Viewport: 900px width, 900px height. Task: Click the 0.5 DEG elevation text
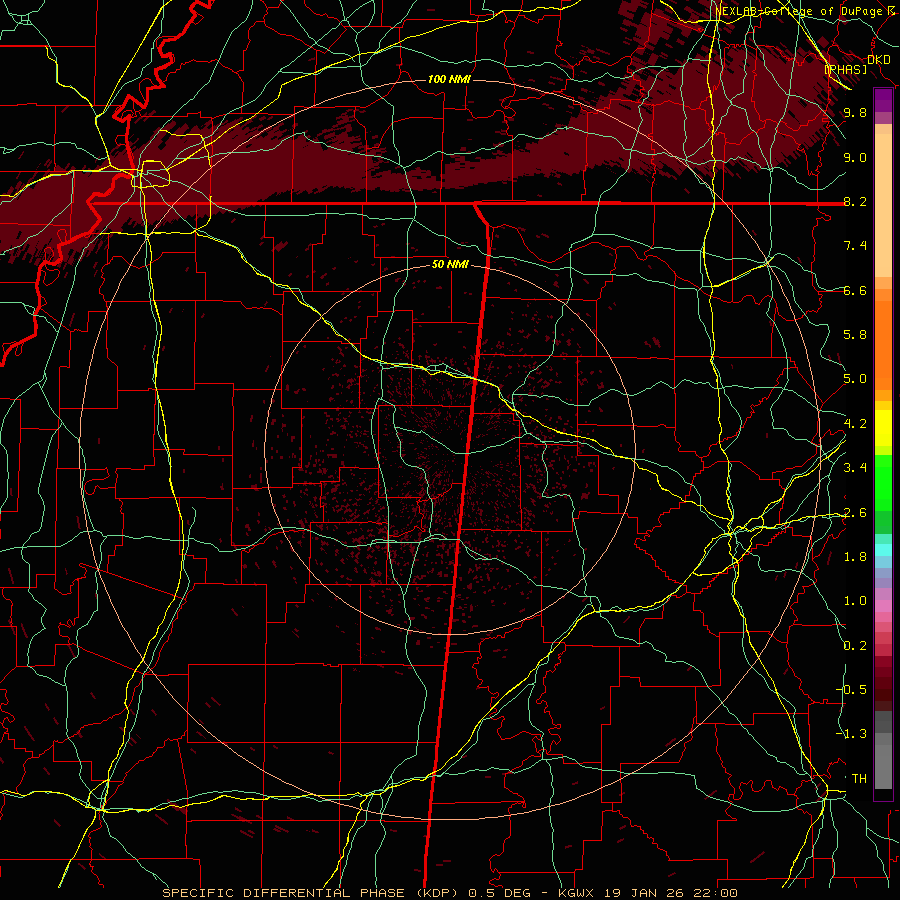click(501, 893)
